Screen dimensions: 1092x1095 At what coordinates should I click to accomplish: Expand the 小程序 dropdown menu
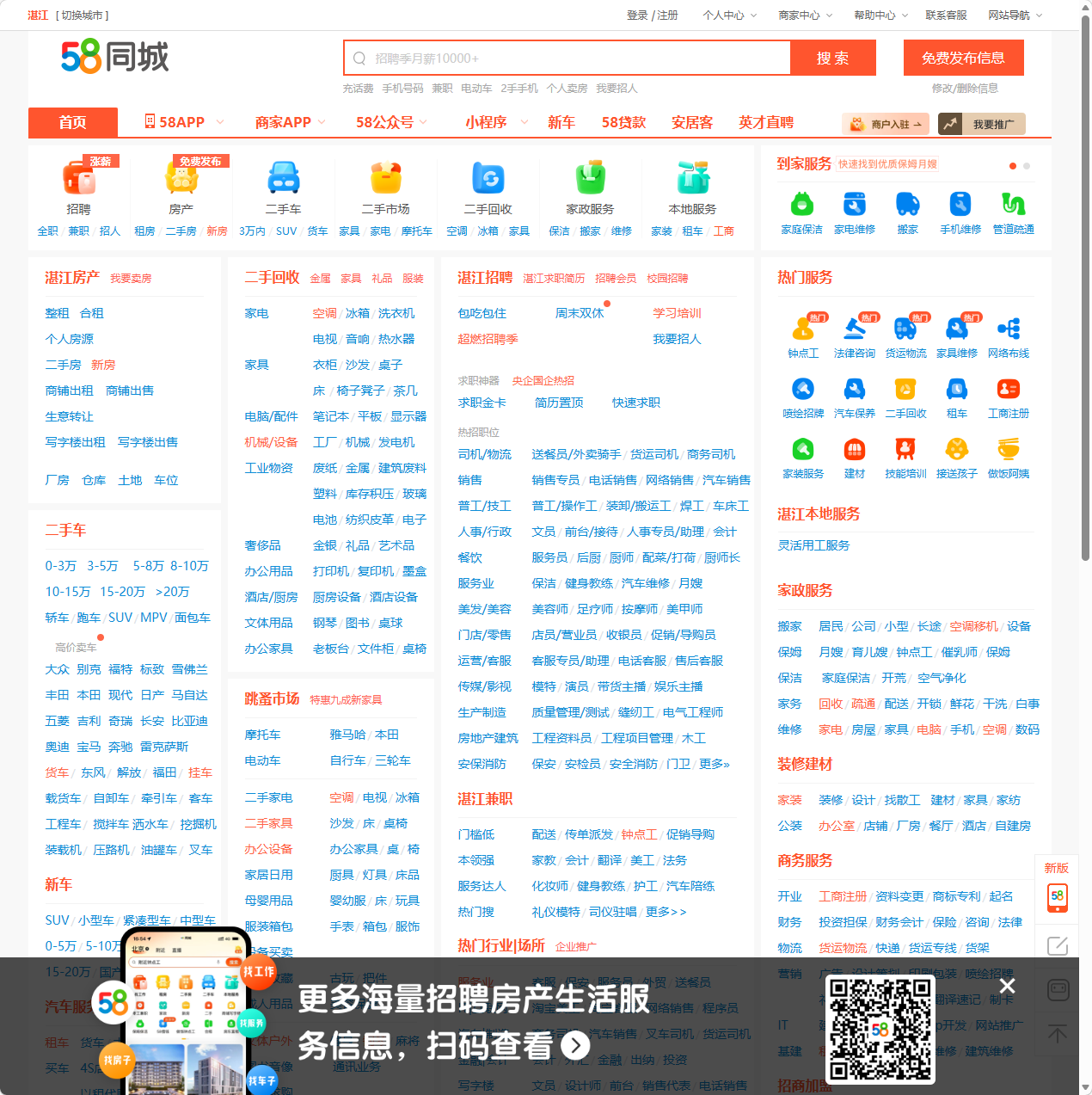click(x=487, y=122)
